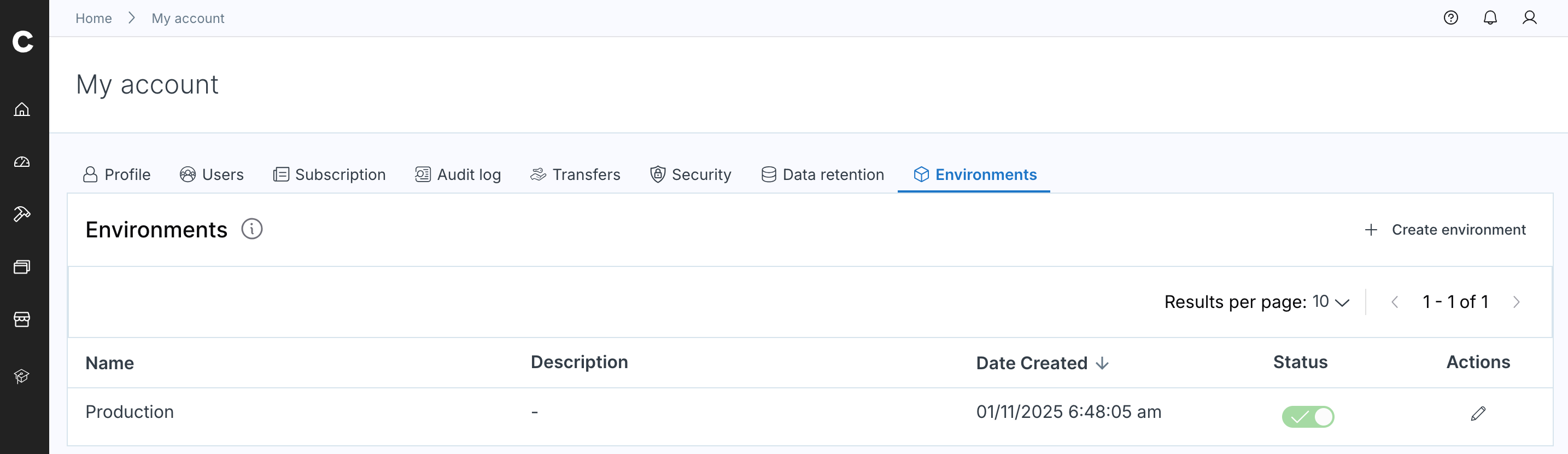Expand the Results per page dropdown

1331,301
